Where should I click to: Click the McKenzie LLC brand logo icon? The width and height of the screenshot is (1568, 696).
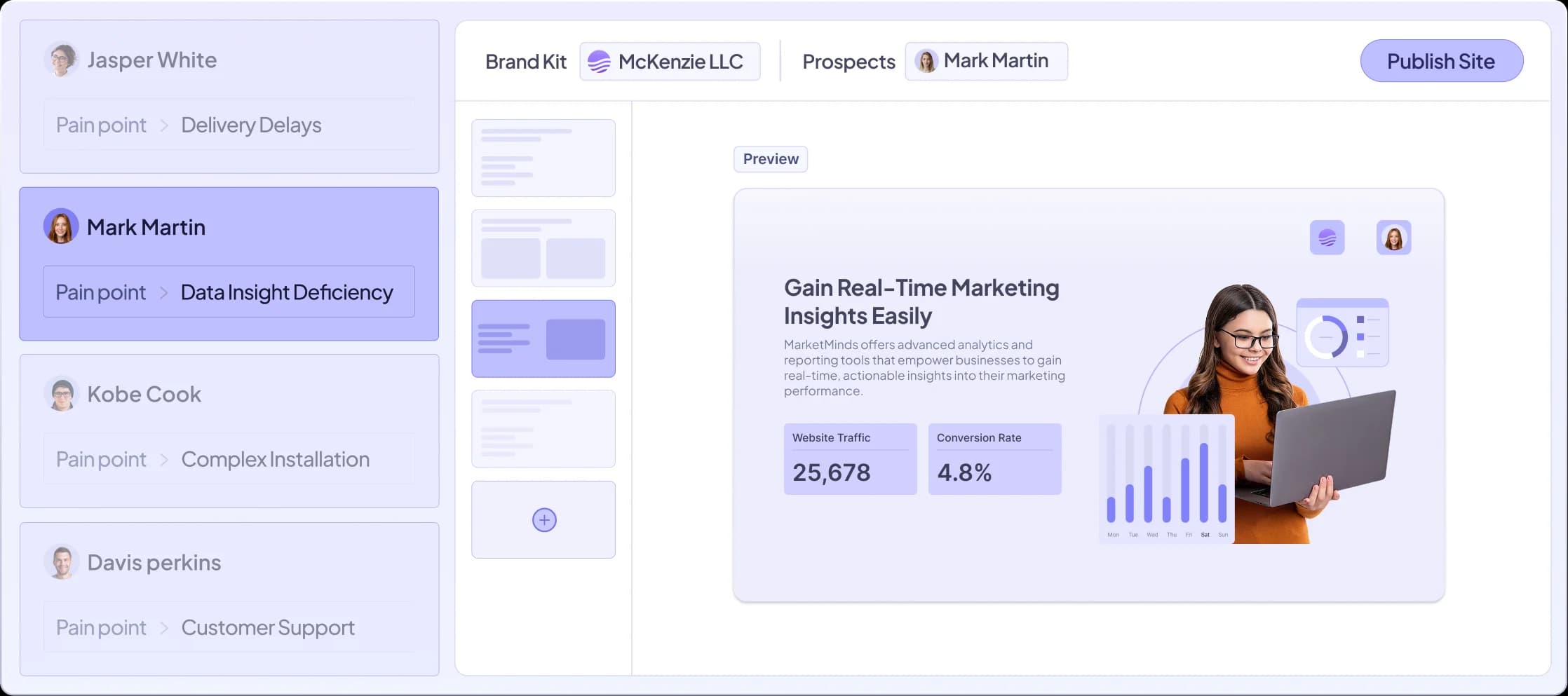(x=600, y=61)
